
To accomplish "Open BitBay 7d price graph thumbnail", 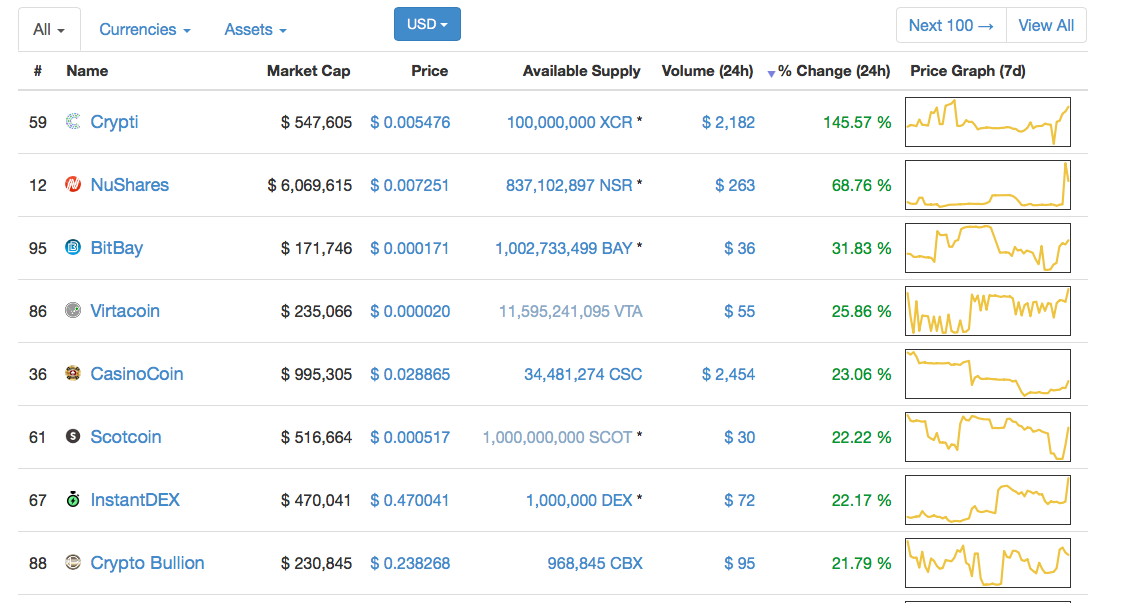I will pyautogui.click(x=988, y=248).
